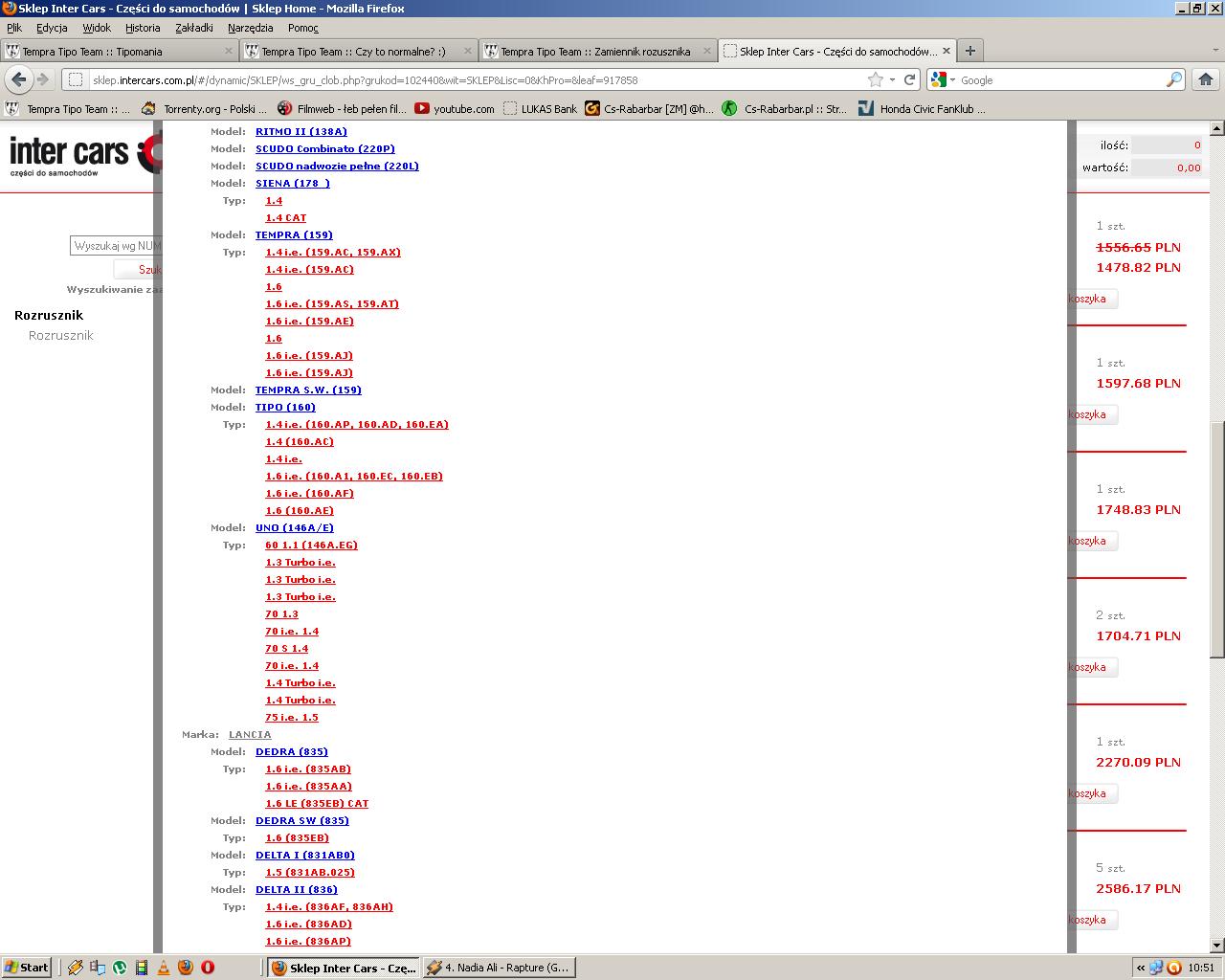This screenshot has width=1225, height=980.
Task: Expand hidden system tray icons
Action: tap(1140, 968)
